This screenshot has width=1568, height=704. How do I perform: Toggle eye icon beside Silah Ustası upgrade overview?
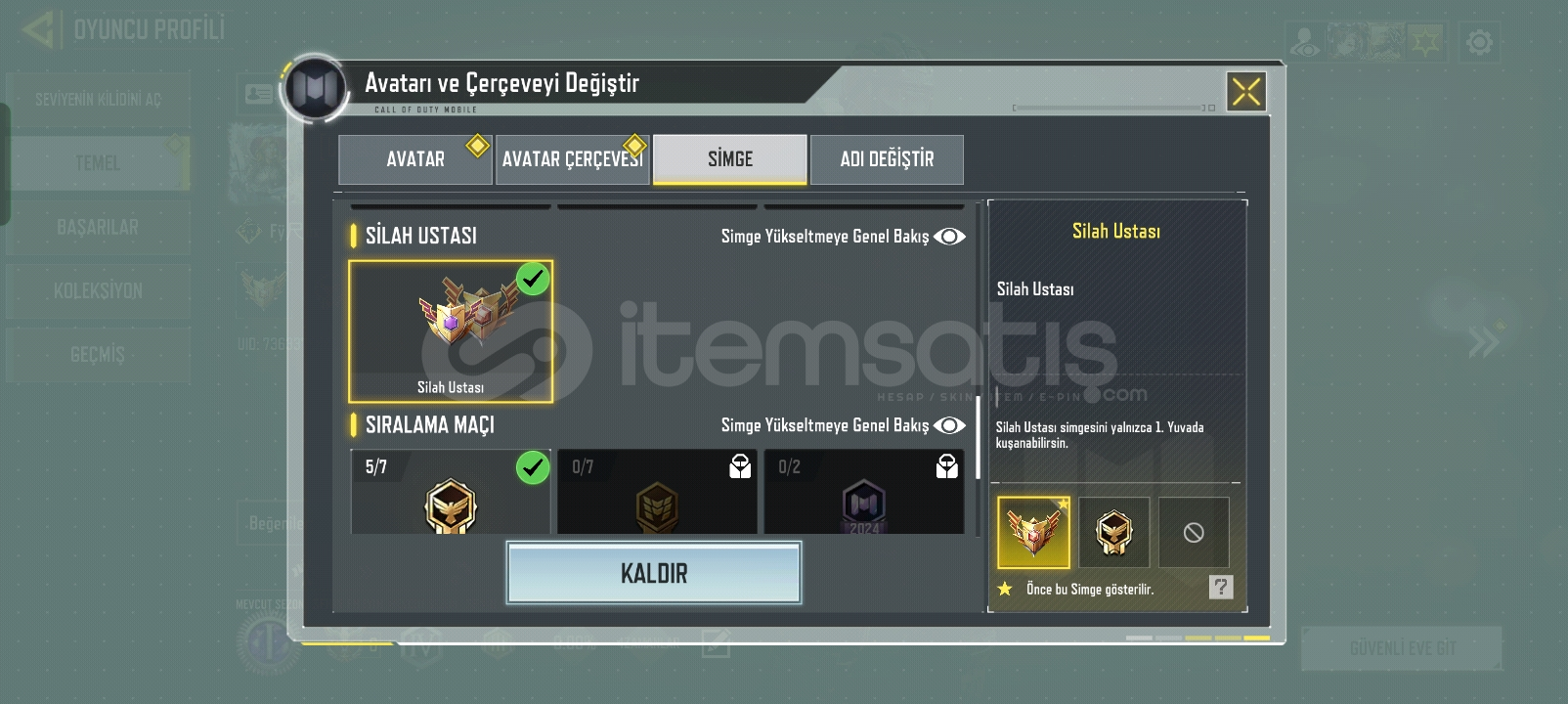click(x=949, y=237)
